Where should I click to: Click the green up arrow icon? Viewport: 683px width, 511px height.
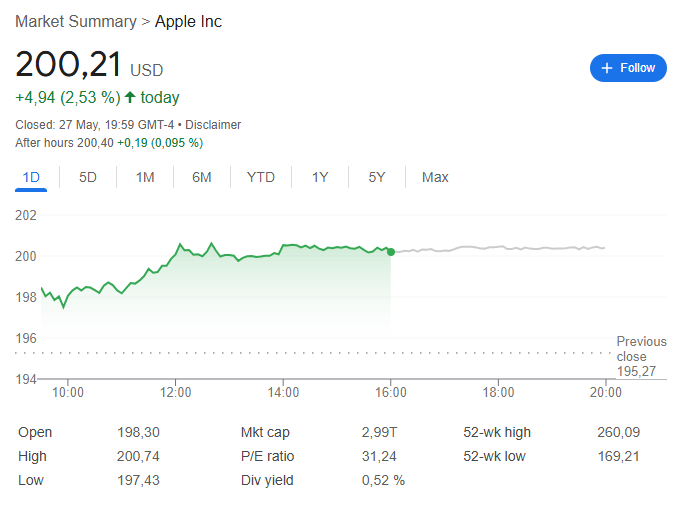[130, 98]
